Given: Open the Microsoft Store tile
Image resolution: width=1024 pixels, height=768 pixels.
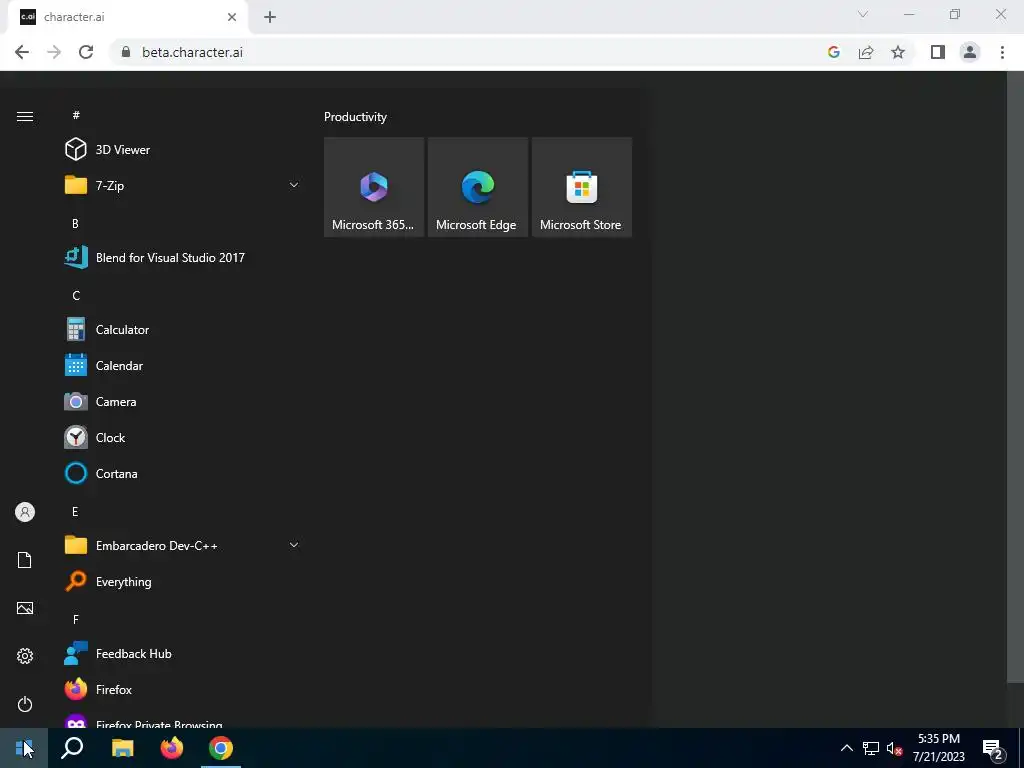Looking at the screenshot, I should [581, 187].
